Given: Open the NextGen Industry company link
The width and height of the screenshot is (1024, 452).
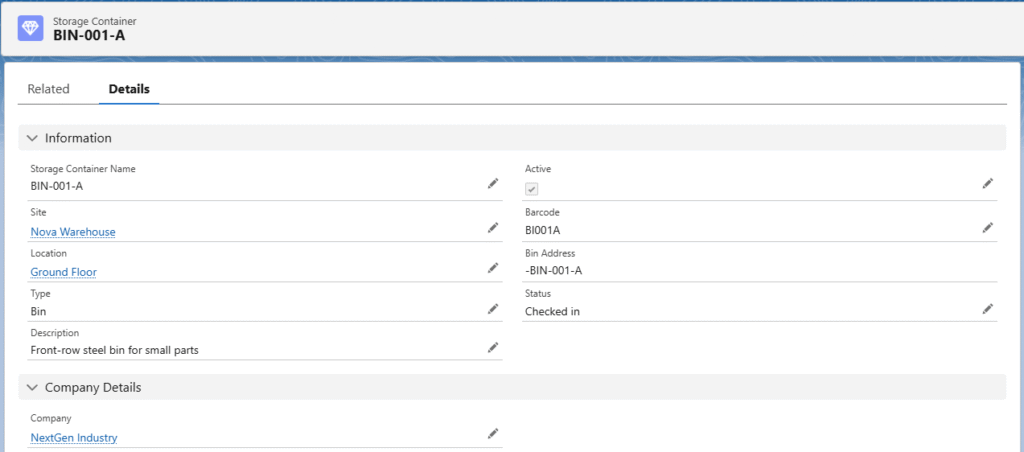Looking at the screenshot, I should click(x=74, y=437).
